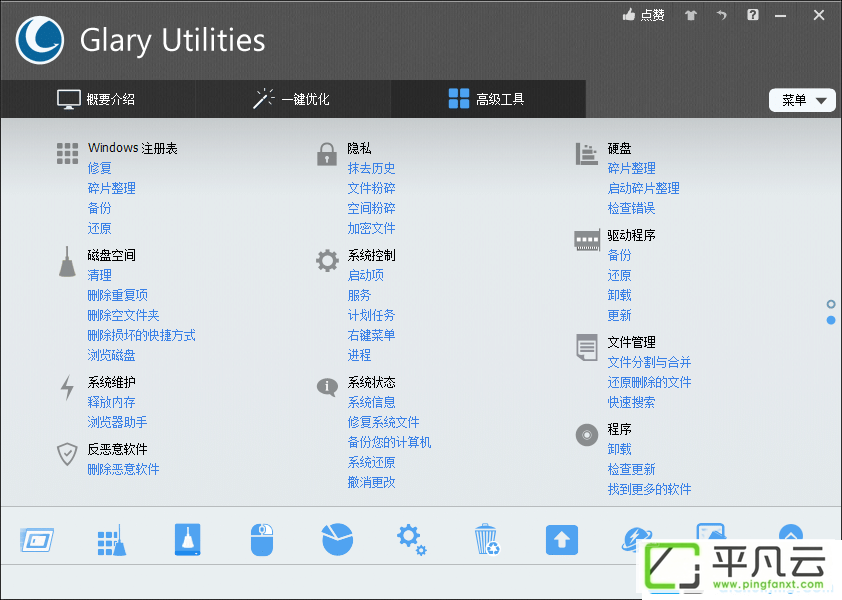Click the 系统维护 lightning bolt icon
842x600 pixels.
(x=67, y=387)
